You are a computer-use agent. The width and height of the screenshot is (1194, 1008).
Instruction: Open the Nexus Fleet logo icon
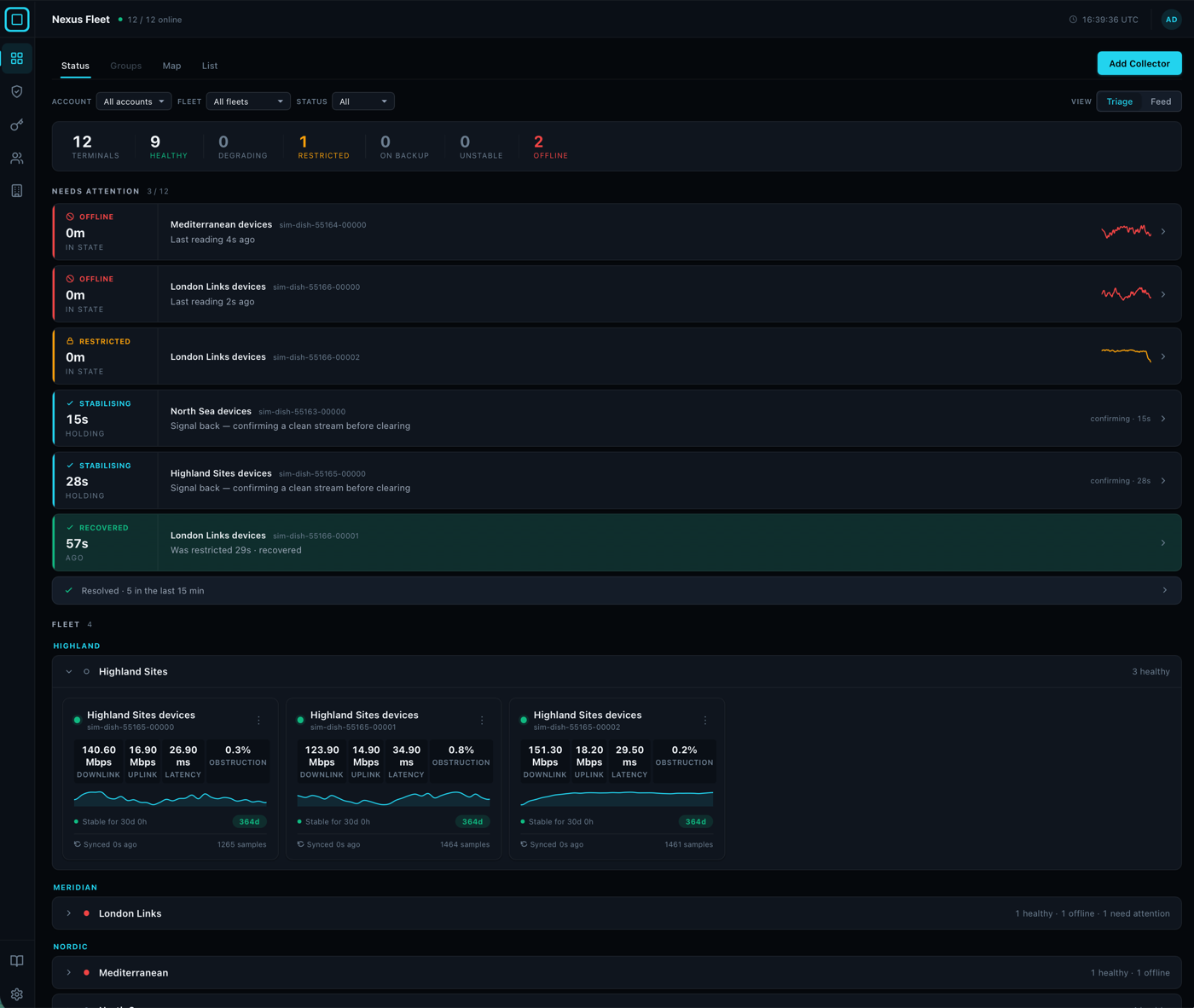tap(17, 19)
